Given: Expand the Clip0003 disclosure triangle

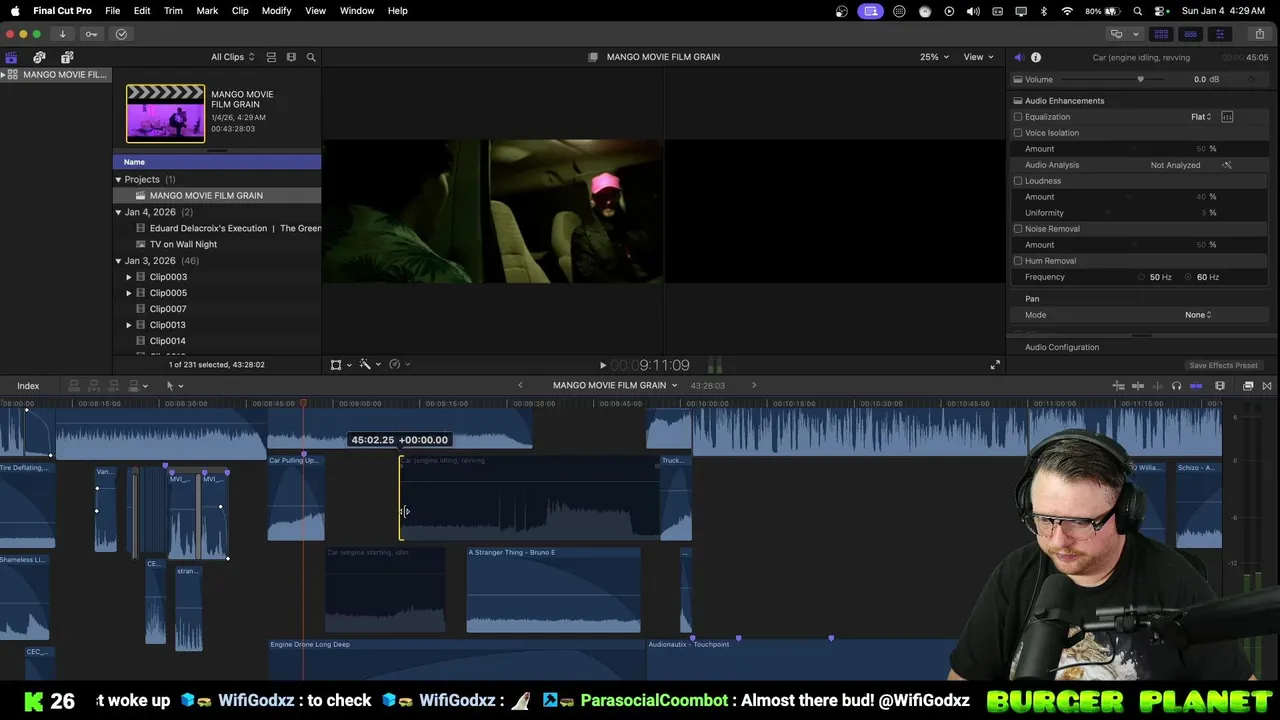Looking at the screenshot, I should 128,277.
